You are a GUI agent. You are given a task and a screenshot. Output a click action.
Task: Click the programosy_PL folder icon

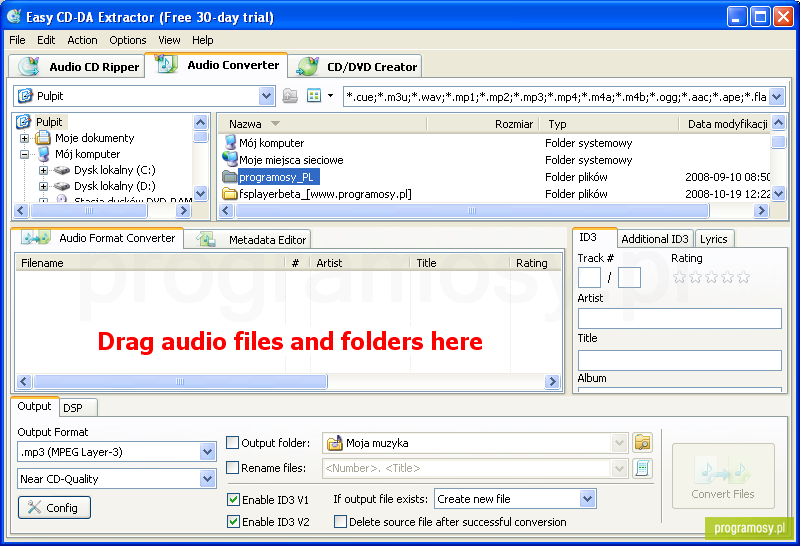click(x=230, y=177)
